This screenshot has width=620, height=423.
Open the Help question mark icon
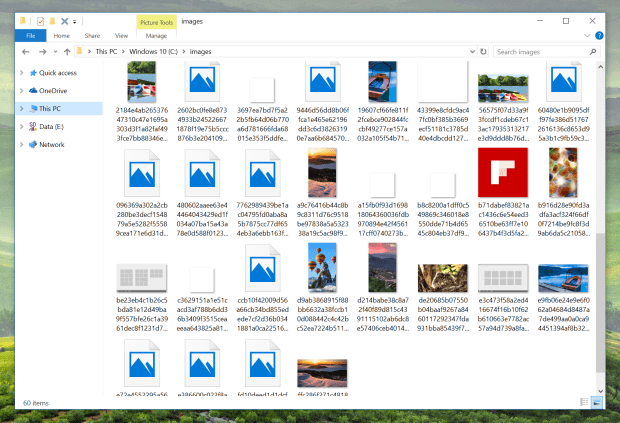coord(599,36)
